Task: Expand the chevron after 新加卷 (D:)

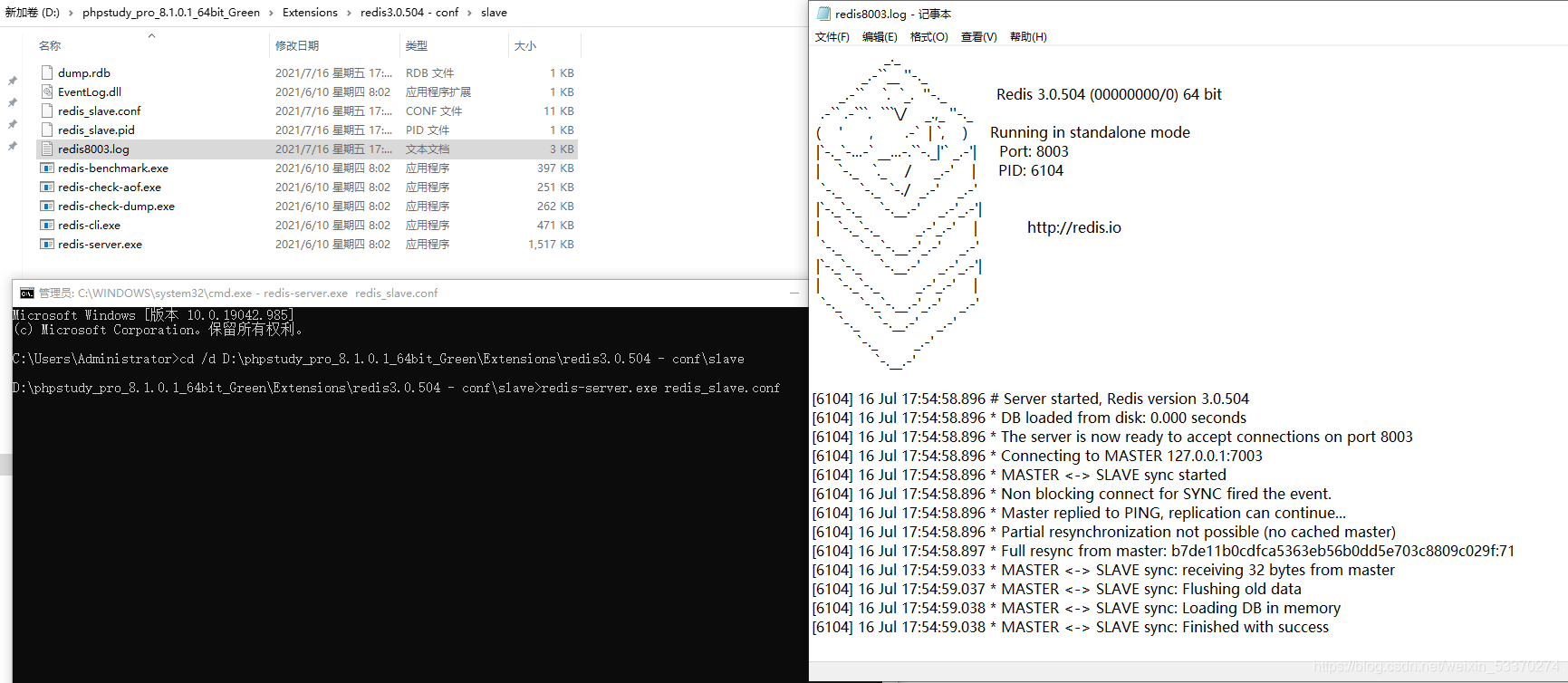Action: (x=71, y=13)
